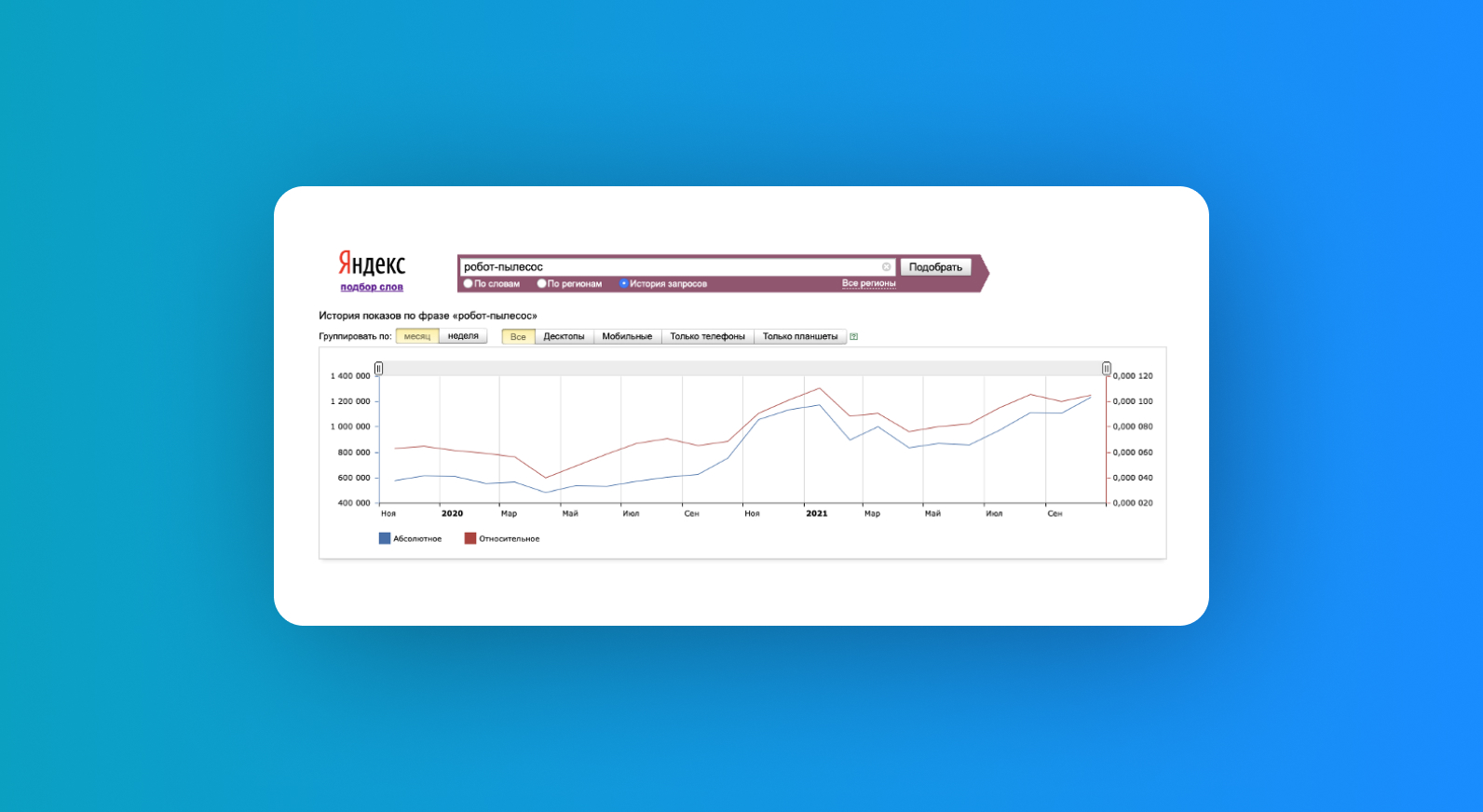Clear the search field with the X icon
Screen dimensions: 1483x812
(x=886, y=267)
